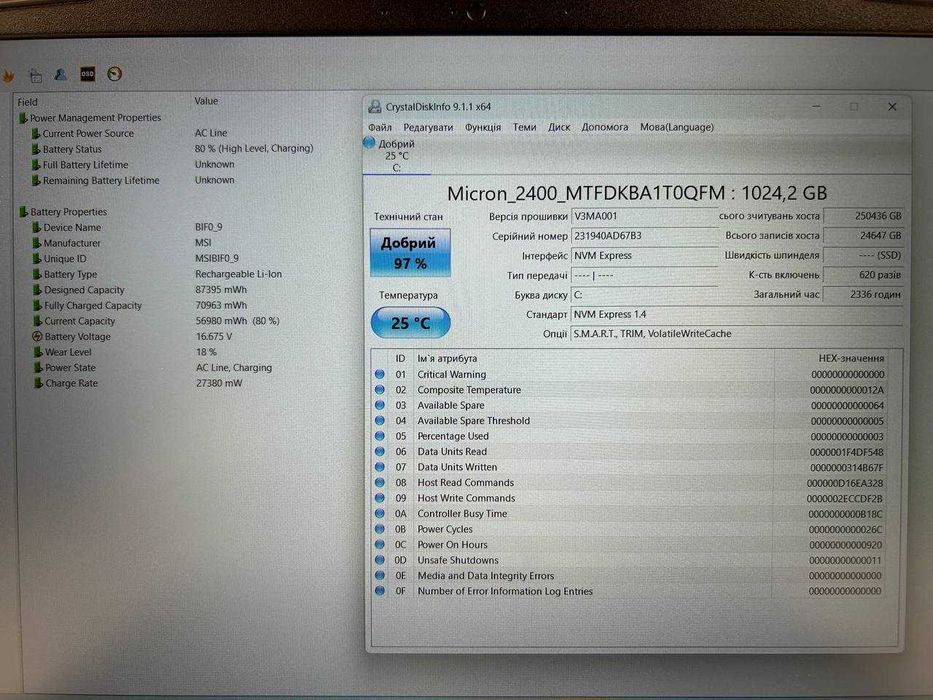The image size is (933, 700).
Task: Click the host writes value 24647 GB
Action: pos(864,235)
